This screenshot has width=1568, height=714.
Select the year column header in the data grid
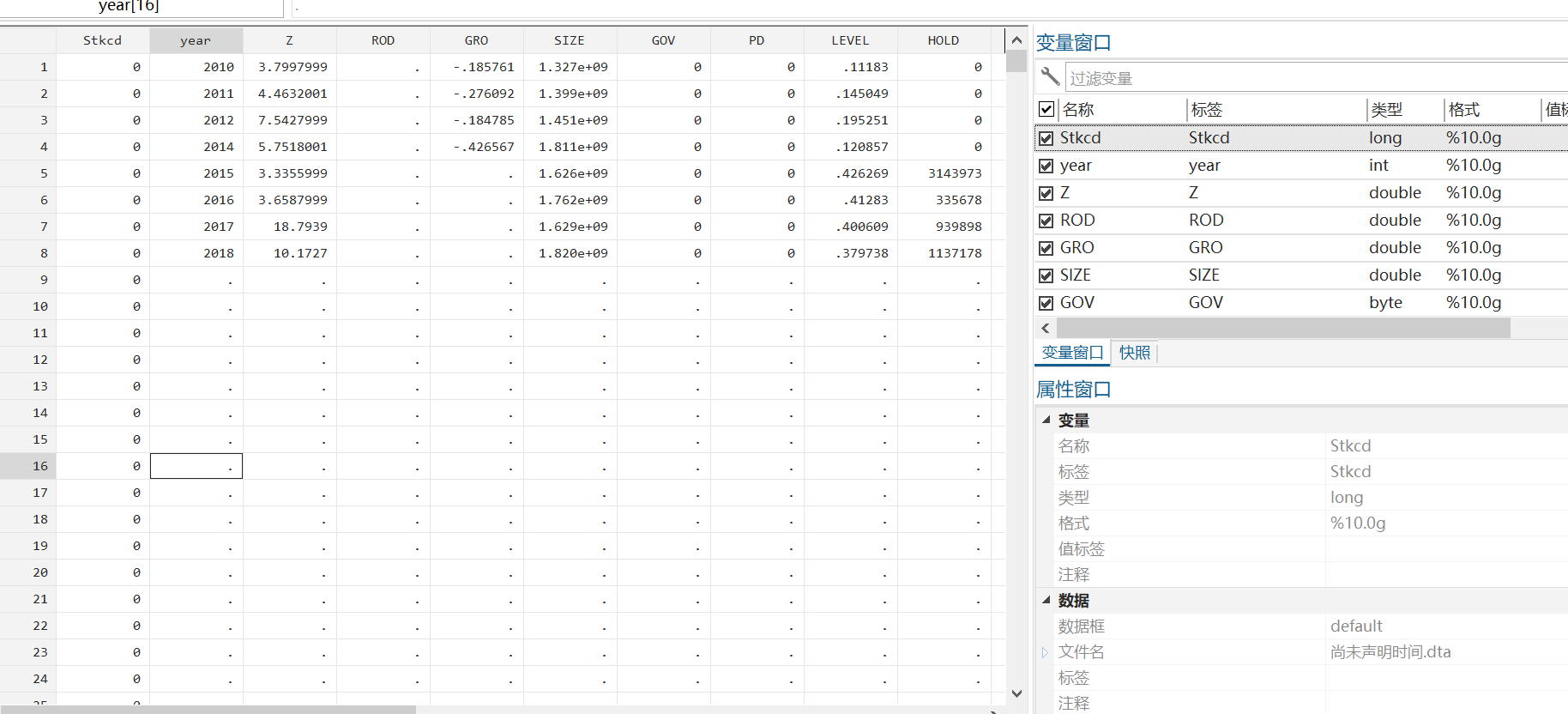[196, 40]
